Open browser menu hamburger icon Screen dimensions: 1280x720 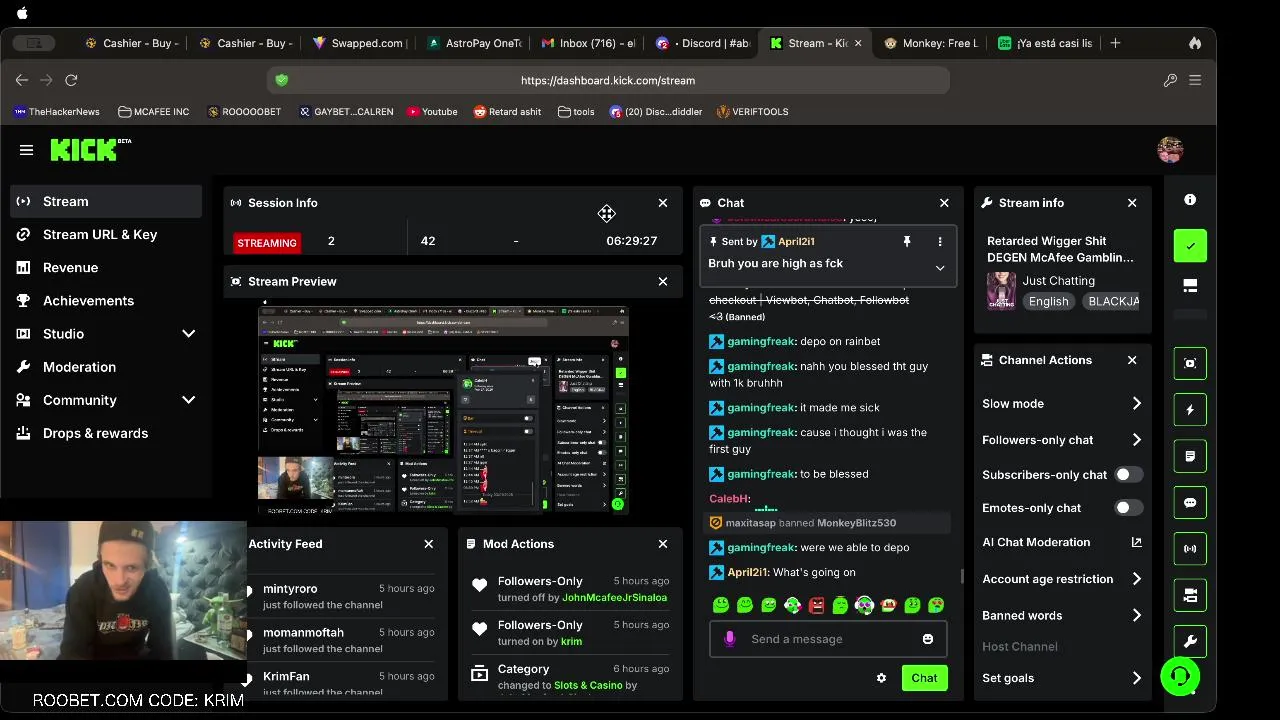[1195, 80]
